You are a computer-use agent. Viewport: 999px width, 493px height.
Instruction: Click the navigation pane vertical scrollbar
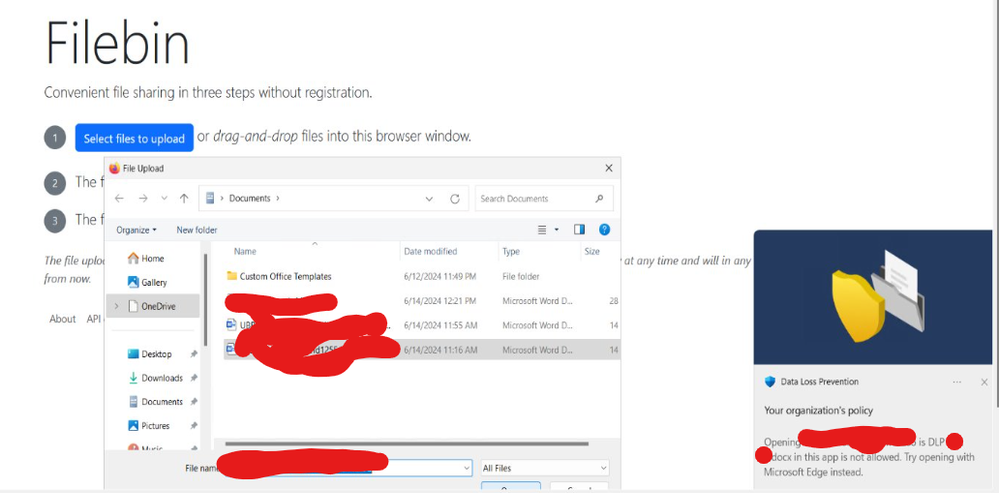click(x=205, y=299)
